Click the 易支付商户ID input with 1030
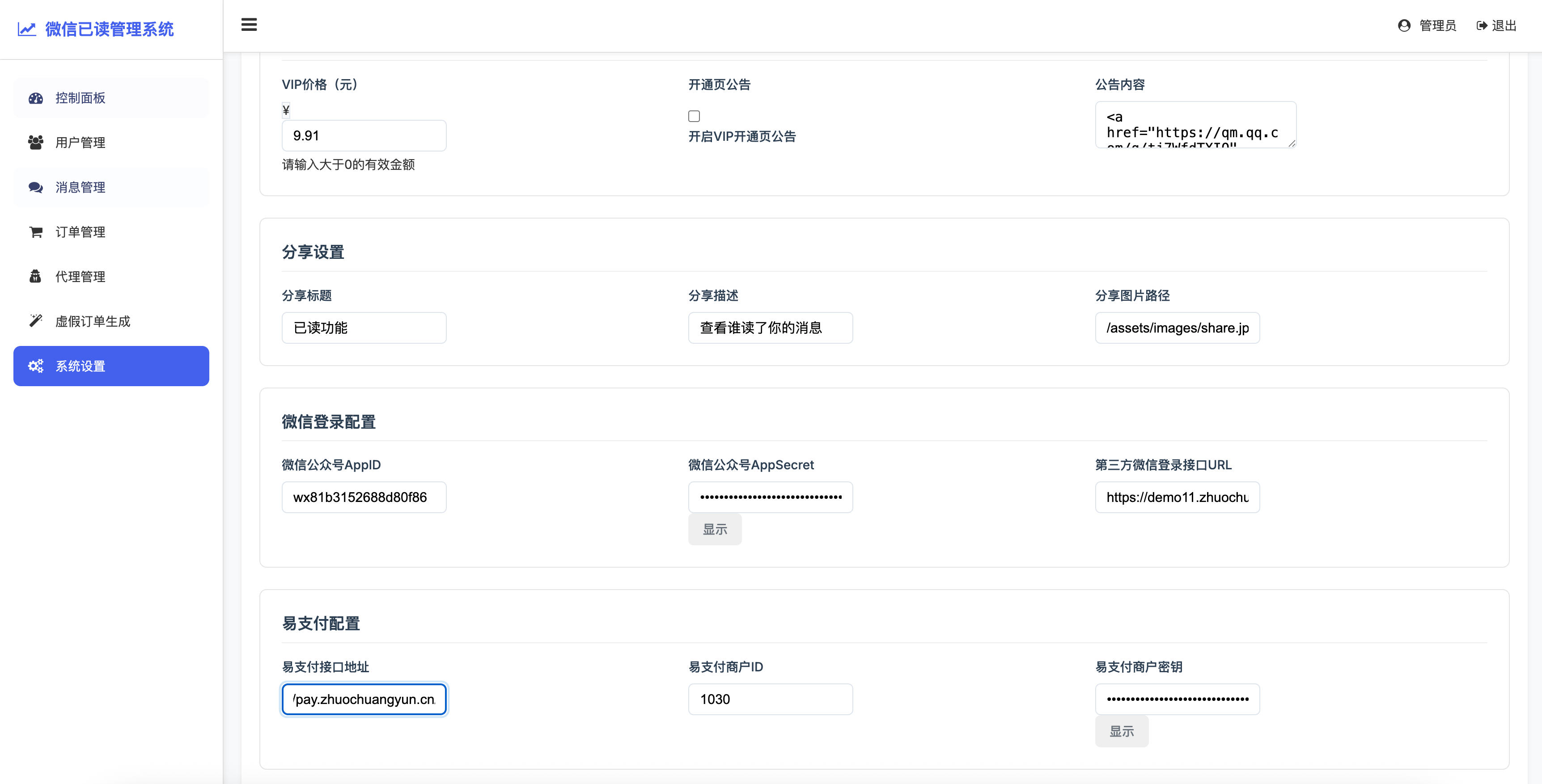1542x784 pixels. pos(771,699)
